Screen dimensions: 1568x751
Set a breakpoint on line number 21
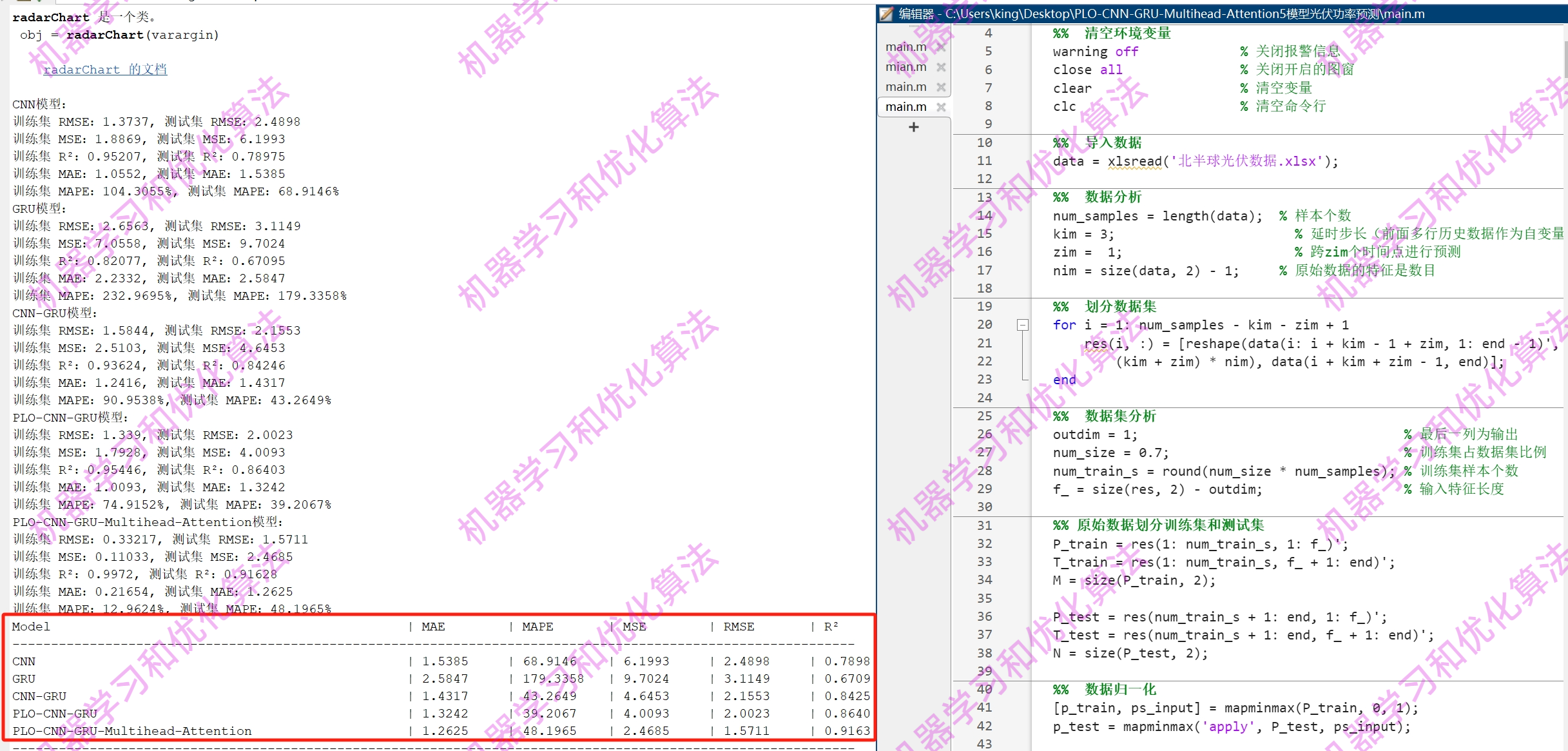pos(984,344)
